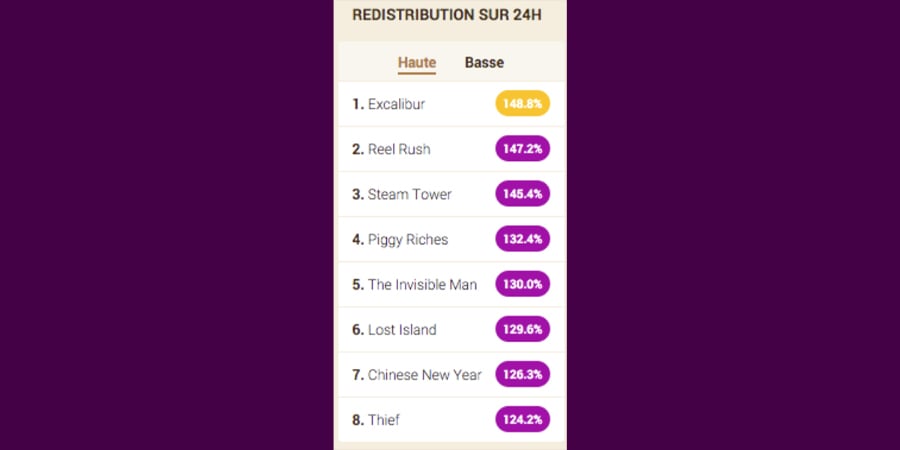Open the Steam Tower game link

409,194
